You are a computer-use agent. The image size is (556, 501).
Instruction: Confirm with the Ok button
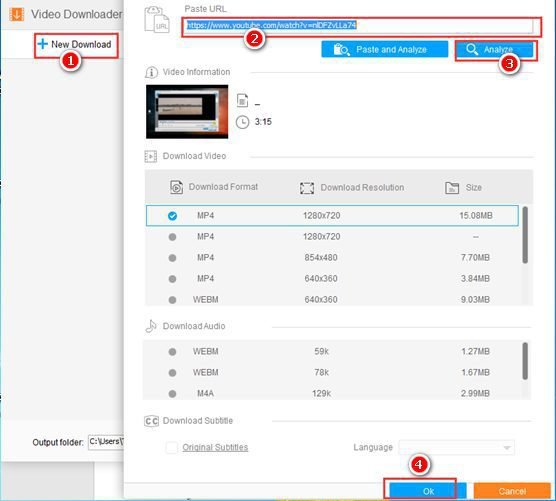[428, 491]
